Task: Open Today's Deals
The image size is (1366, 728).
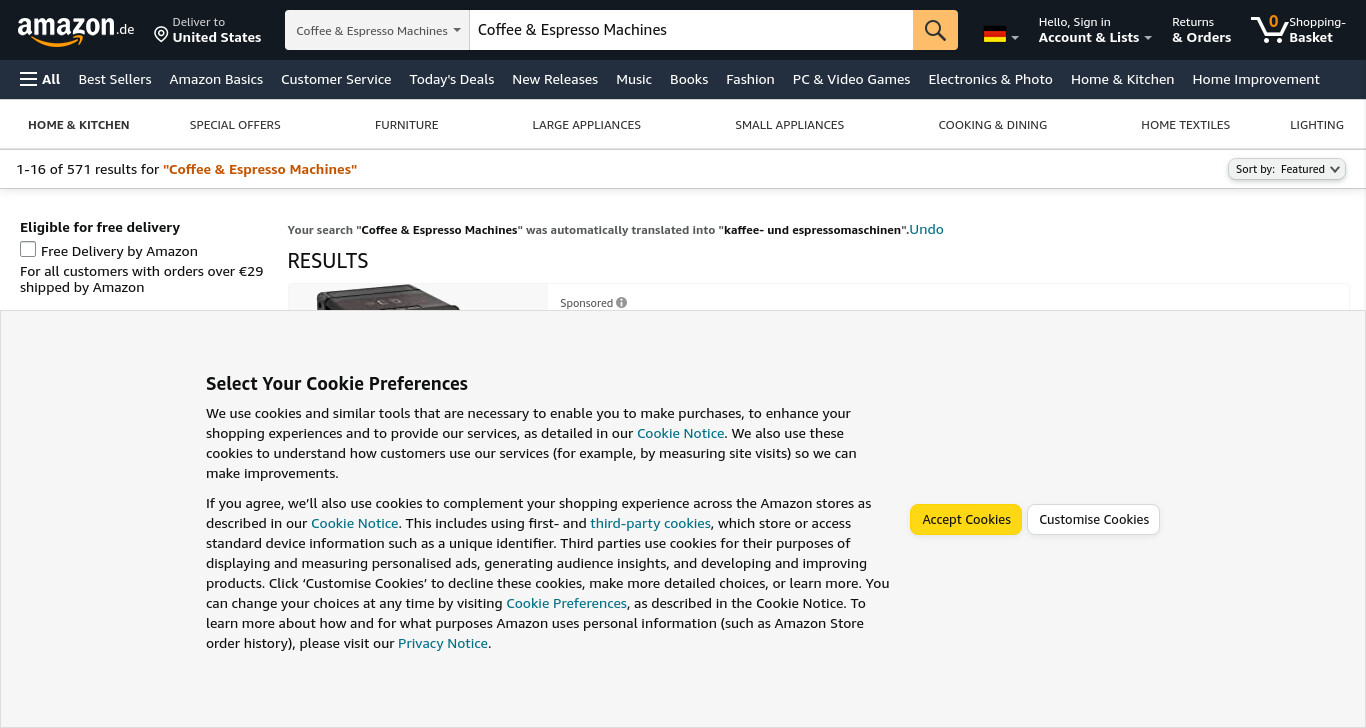Action: tap(452, 79)
